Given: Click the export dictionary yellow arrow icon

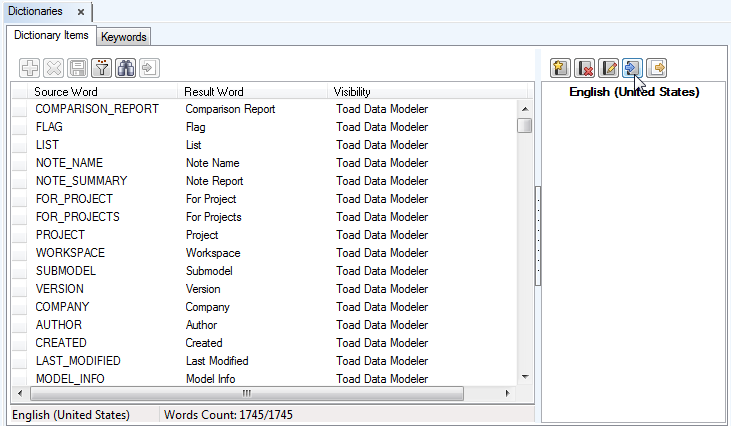Looking at the screenshot, I should (657, 68).
